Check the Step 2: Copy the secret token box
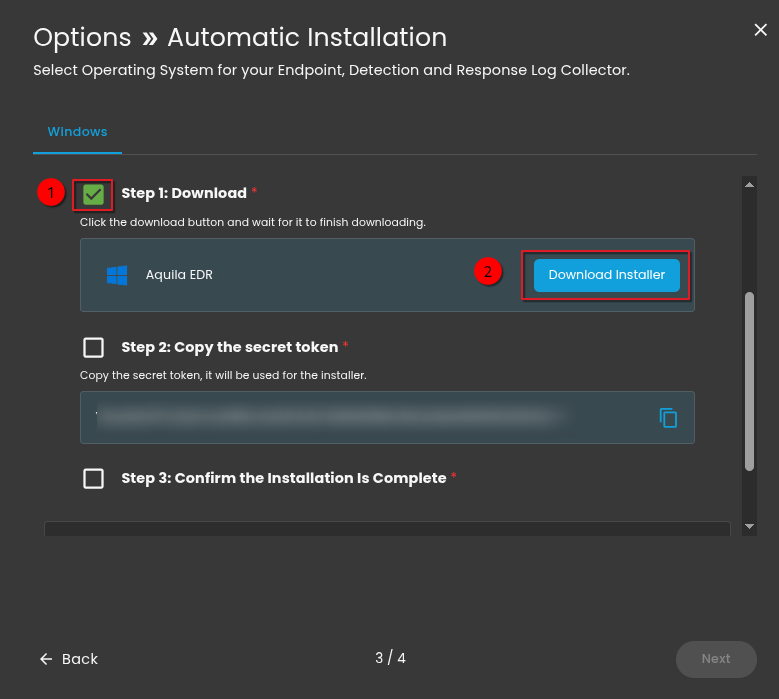 [93, 347]
